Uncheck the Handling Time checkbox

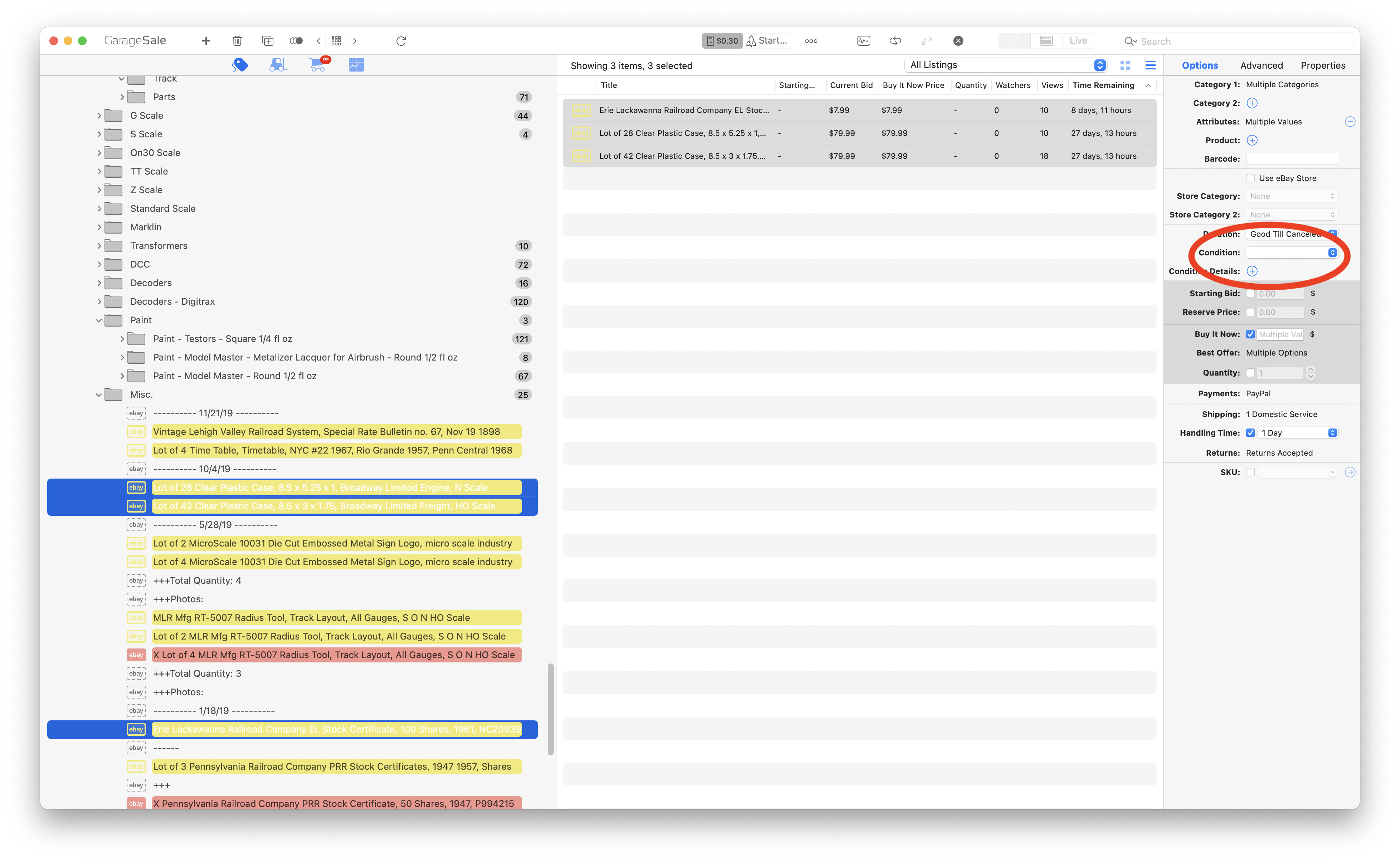[x=1250, y=433]
